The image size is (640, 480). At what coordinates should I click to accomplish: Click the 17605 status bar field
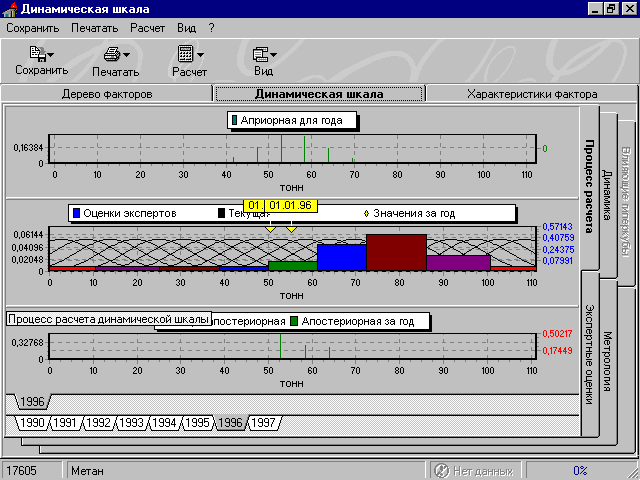(31, 471)
